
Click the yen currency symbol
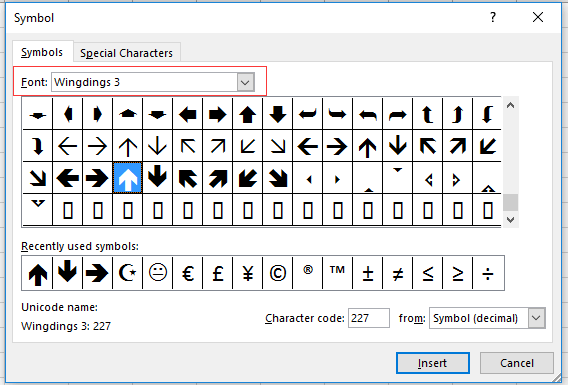tap(248, 273)
